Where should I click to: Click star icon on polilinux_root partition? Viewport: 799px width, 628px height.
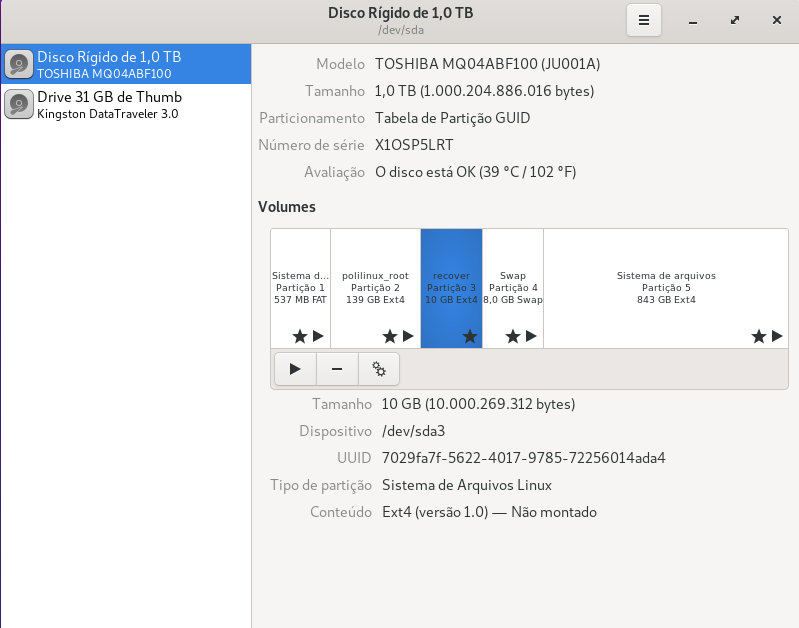click(x=390, y=336)
